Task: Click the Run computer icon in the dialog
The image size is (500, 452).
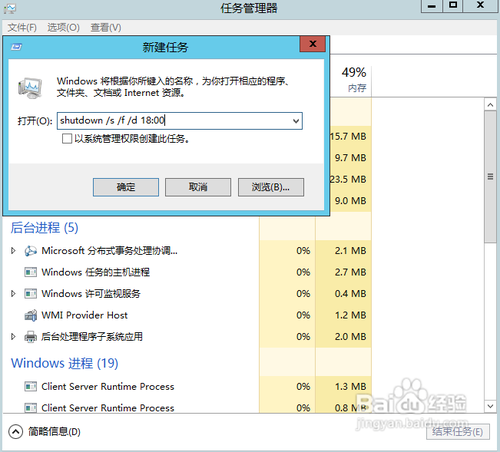Action: [30, 88]
